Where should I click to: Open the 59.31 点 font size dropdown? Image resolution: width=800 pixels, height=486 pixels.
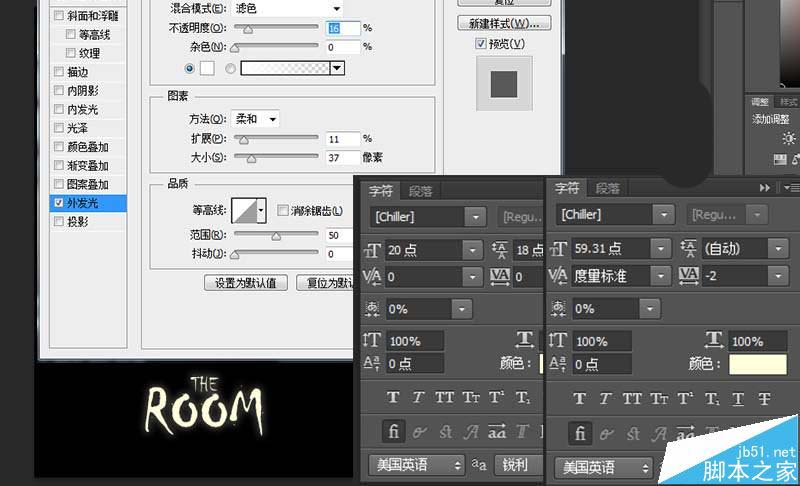point(661,248)
